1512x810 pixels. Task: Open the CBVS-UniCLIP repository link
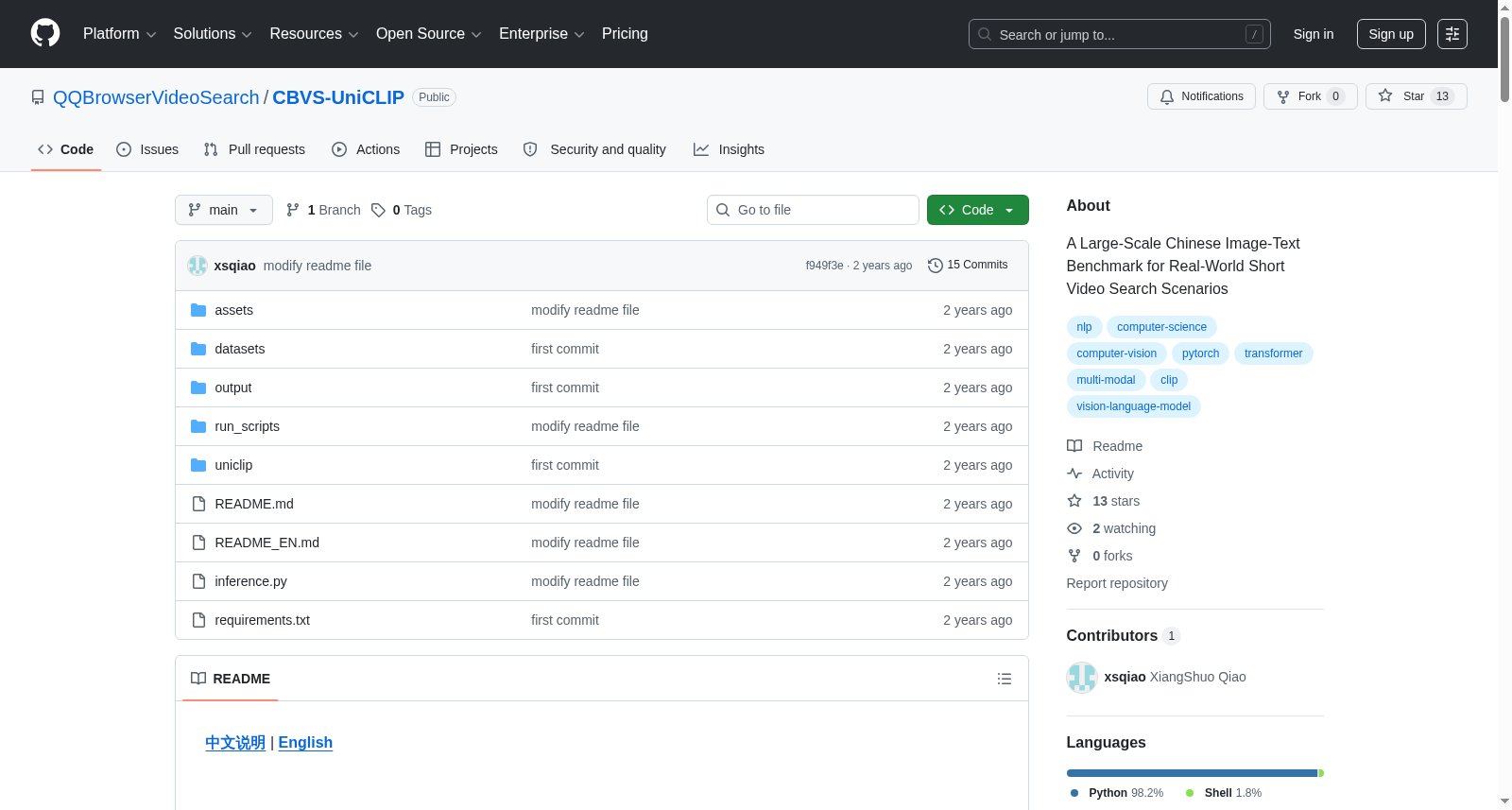338,97
